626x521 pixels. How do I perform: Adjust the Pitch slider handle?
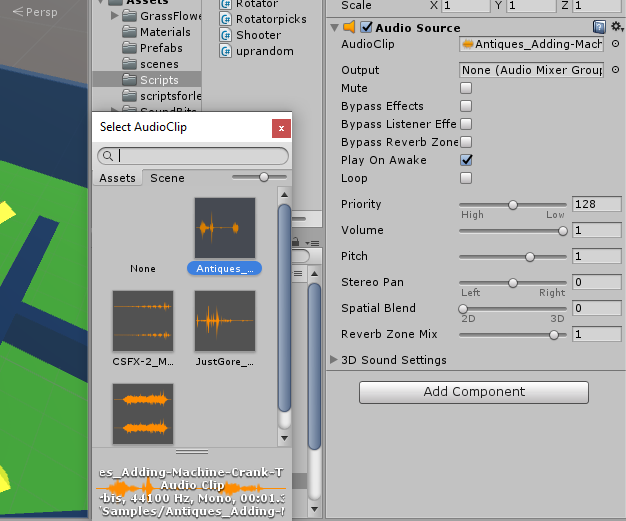click(530, 257)
